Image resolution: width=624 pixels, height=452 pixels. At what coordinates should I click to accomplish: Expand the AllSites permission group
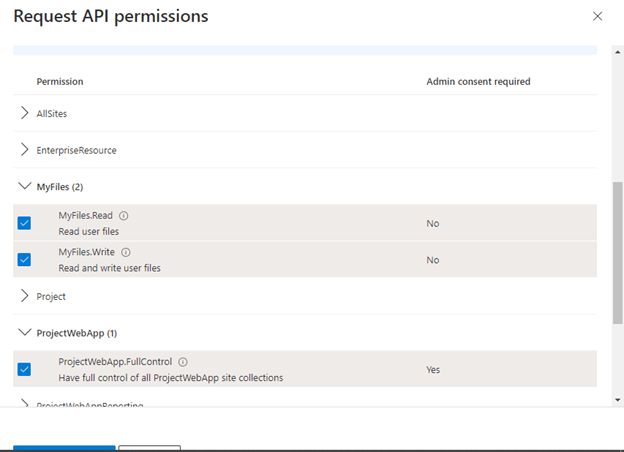click(25, 113)
